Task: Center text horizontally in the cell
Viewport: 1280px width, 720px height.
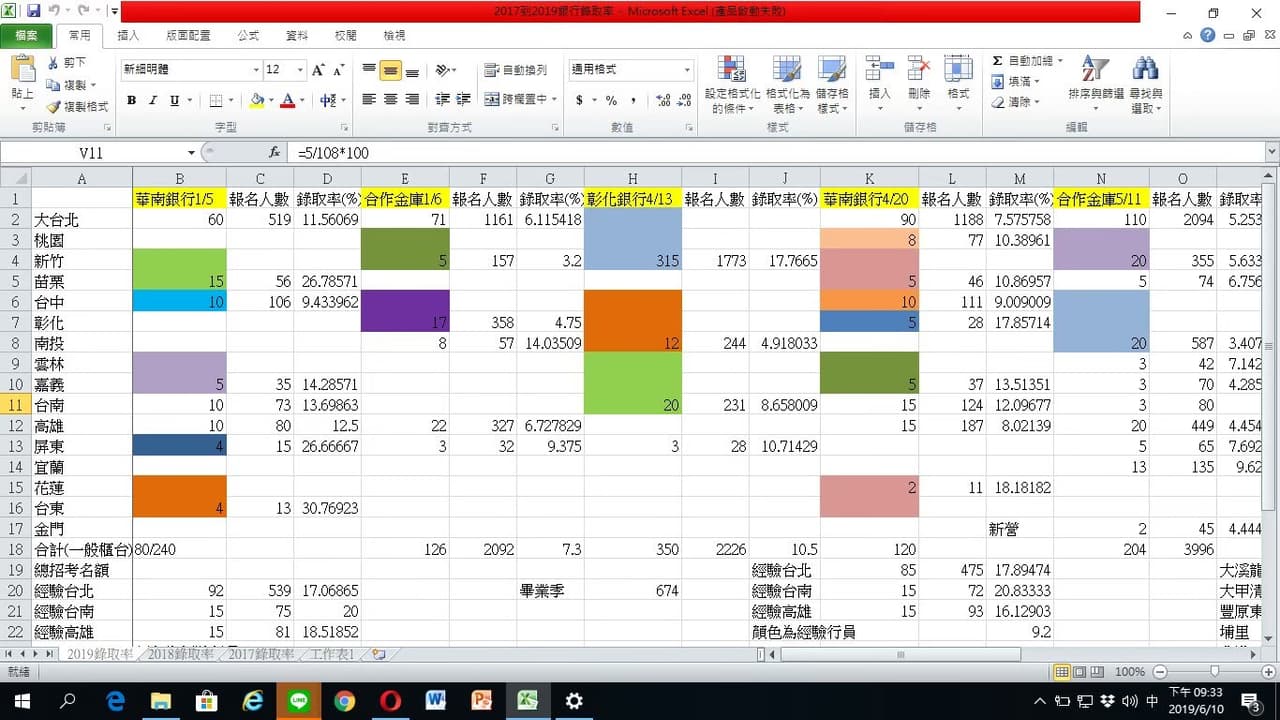Action: (390, 100)
